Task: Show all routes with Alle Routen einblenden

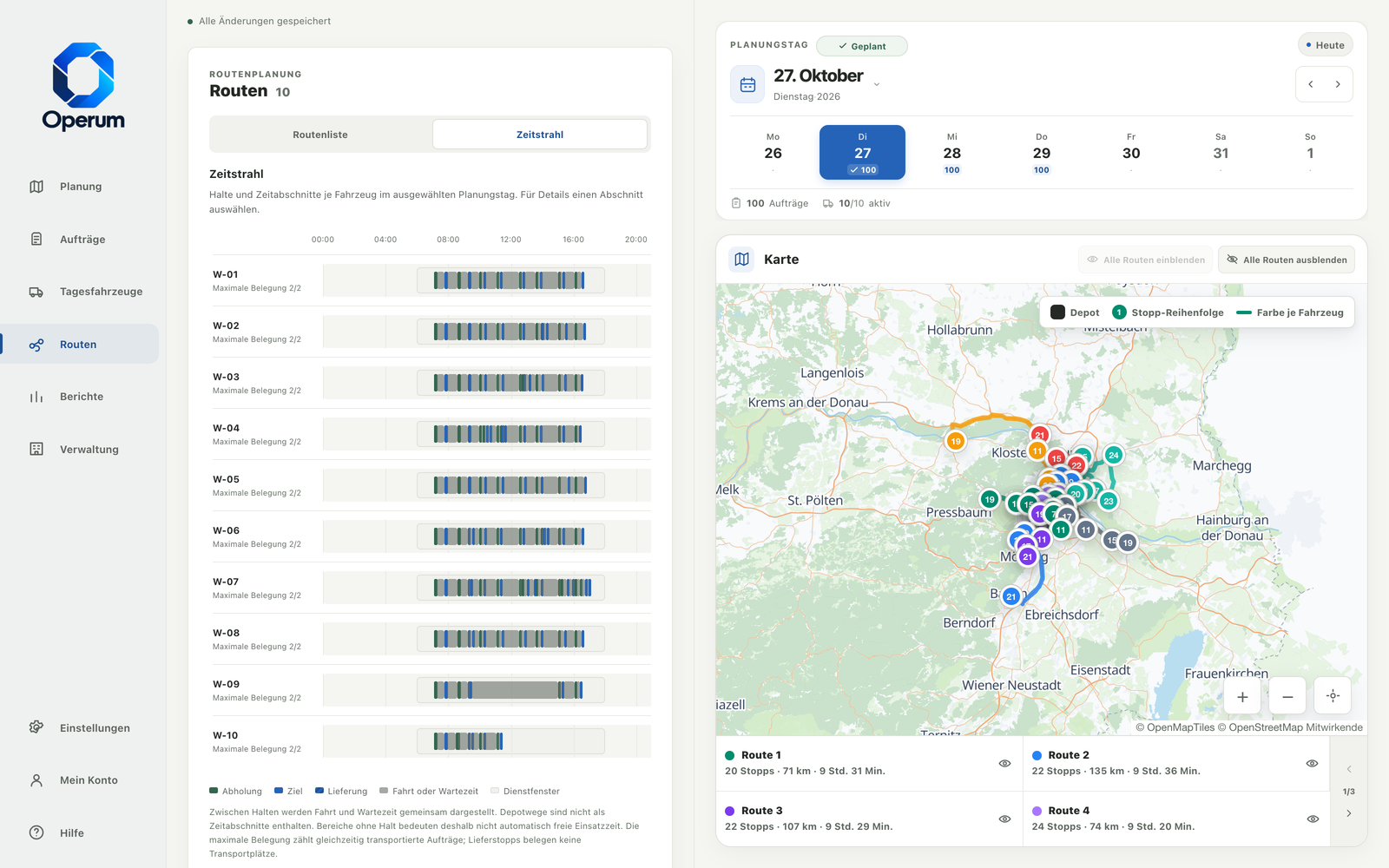Action: coord(1146,260)
